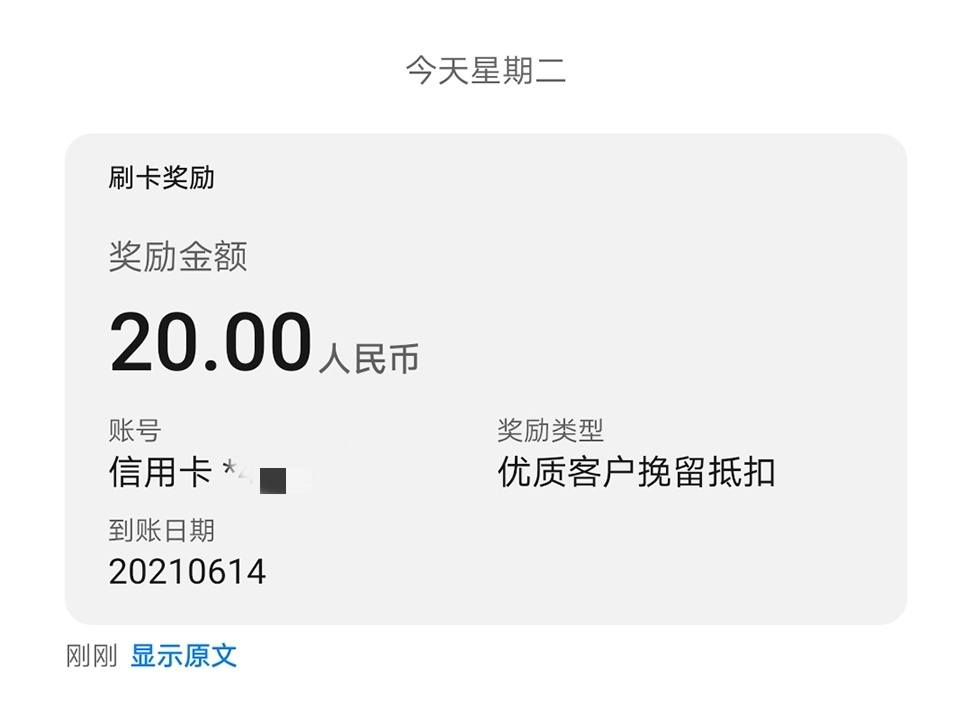Click the 奖励类型 field label
This screenshot has height=702, width=972.
click(x=550, y=430)
